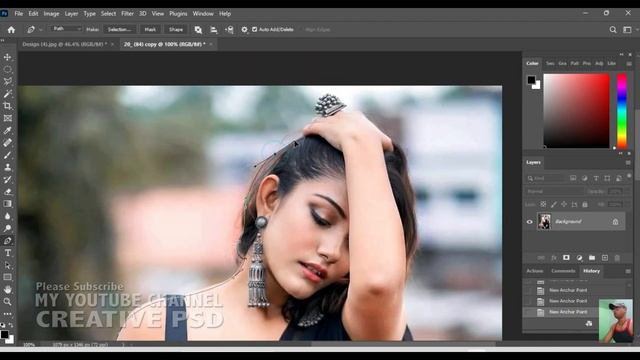Viewport: 640px width, 360px height.
Task: Create a new layer icon
Action: tap(605, 258)
